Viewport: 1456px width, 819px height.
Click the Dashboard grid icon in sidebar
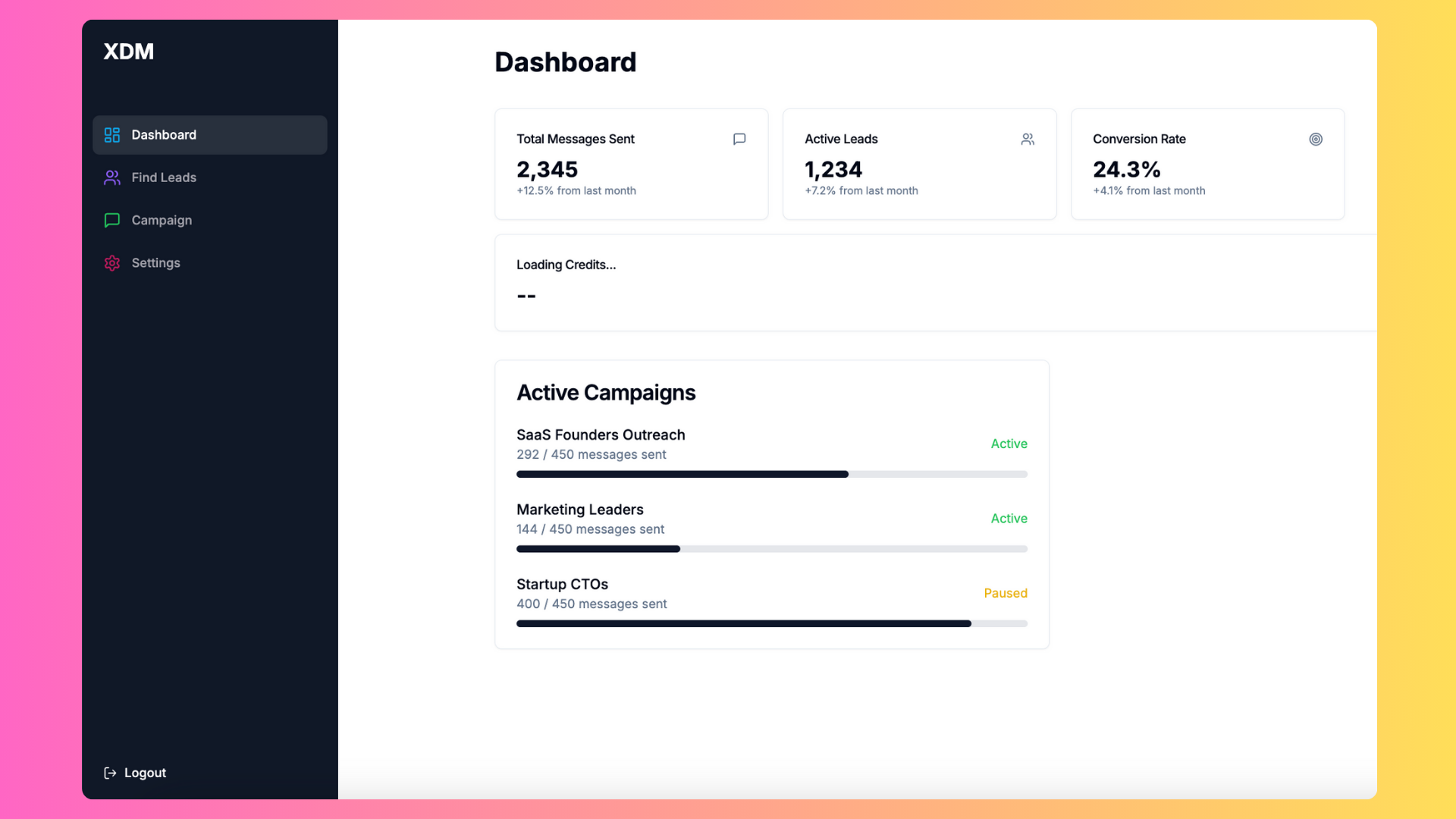coord(112,135)
